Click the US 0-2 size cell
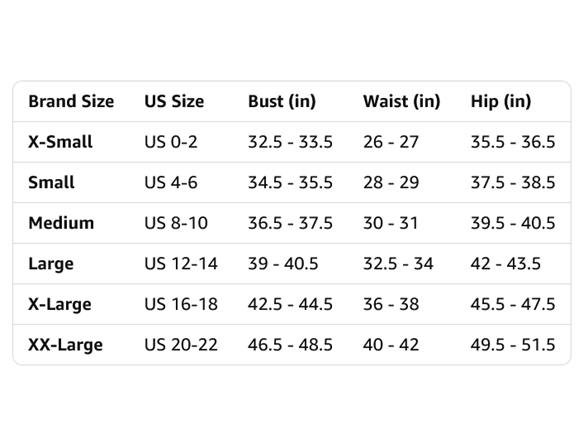 (x=171, y=142)
